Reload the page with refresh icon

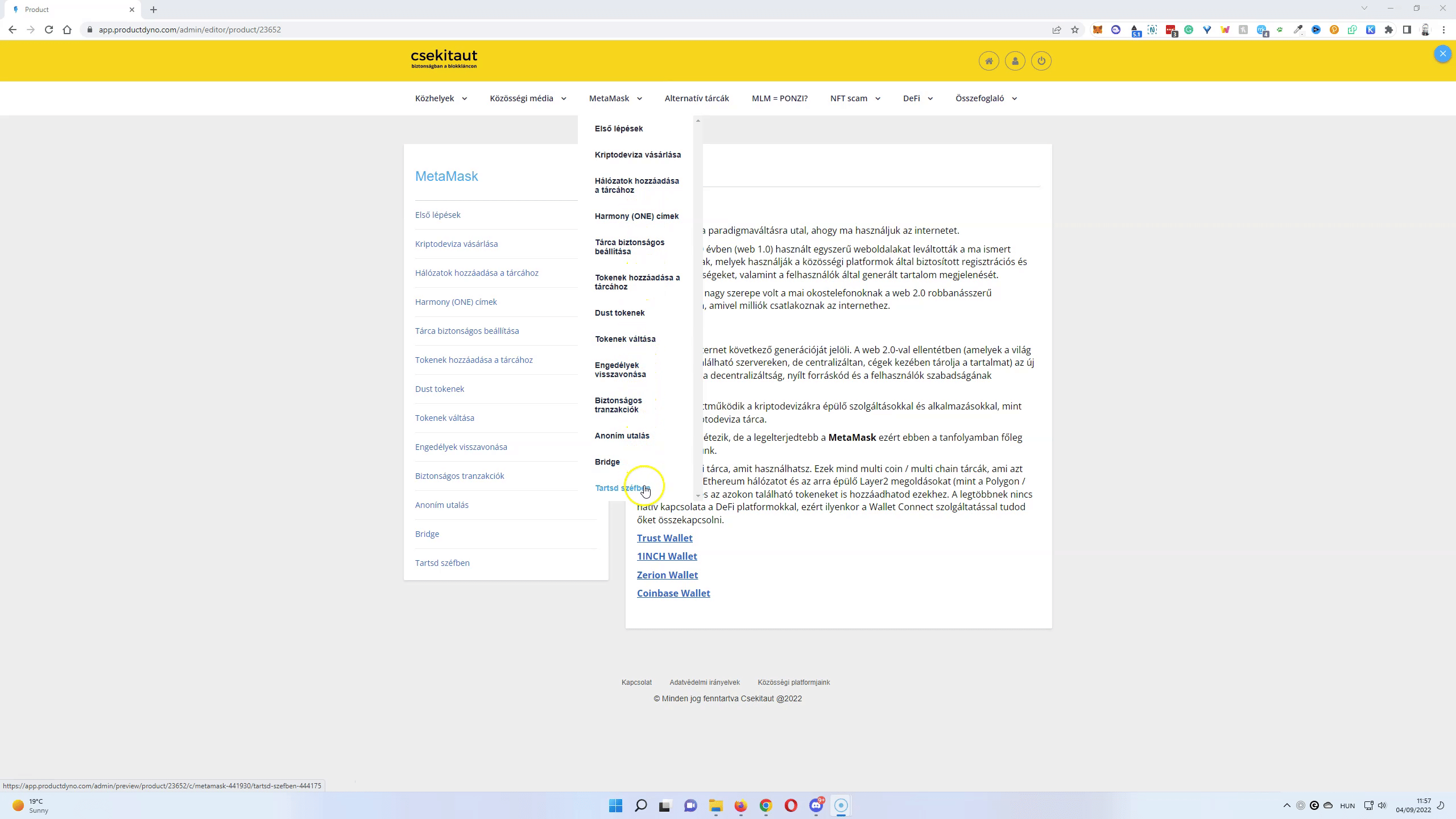tap(49, 30)
